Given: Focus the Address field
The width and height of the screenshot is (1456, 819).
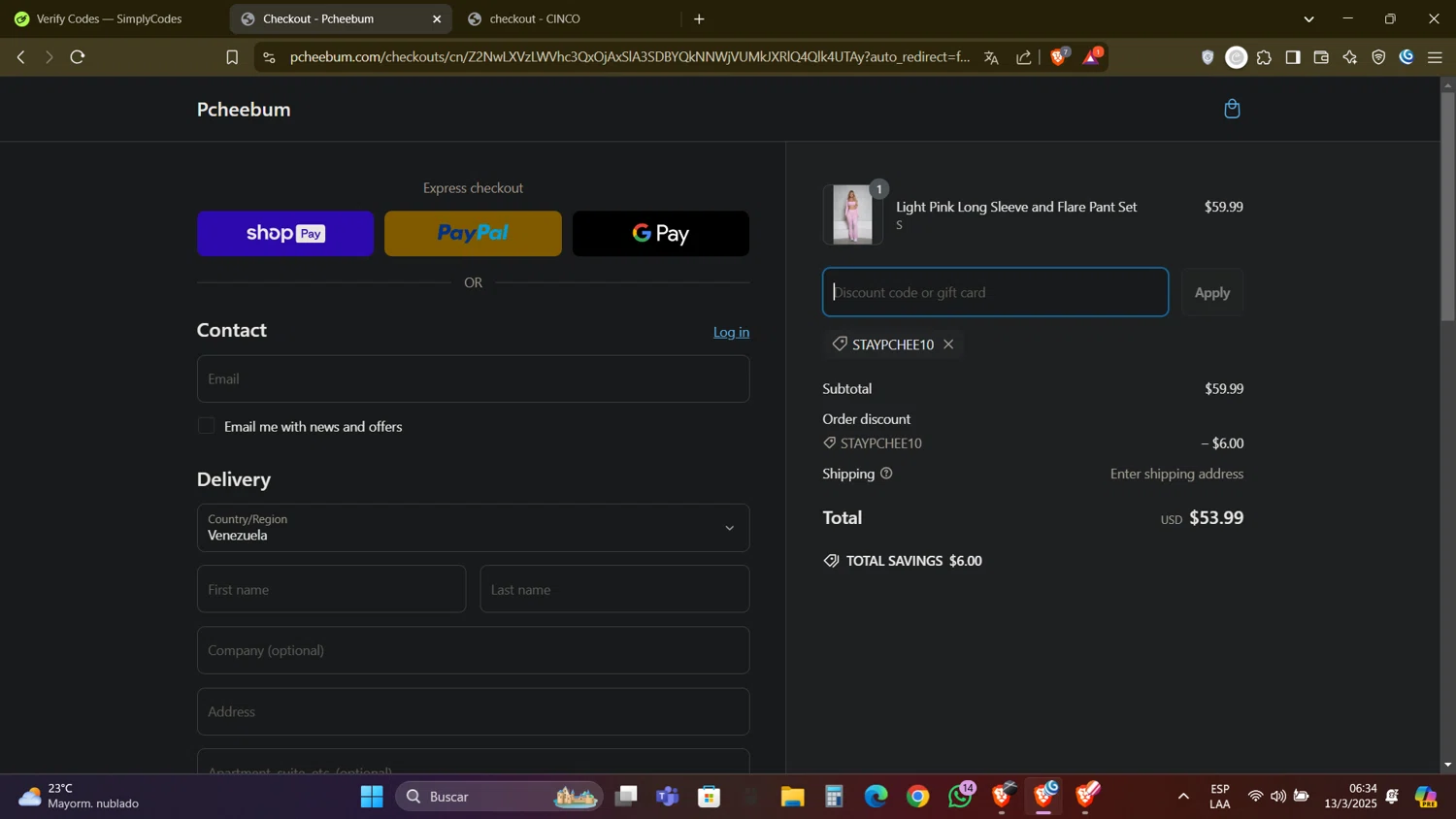Looking at the screenshot, I should click(473, 711).
